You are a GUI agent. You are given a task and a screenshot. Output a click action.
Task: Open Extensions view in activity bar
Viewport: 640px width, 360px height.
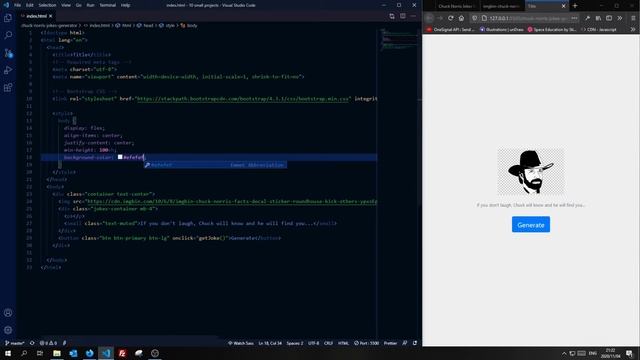(8, 87)
